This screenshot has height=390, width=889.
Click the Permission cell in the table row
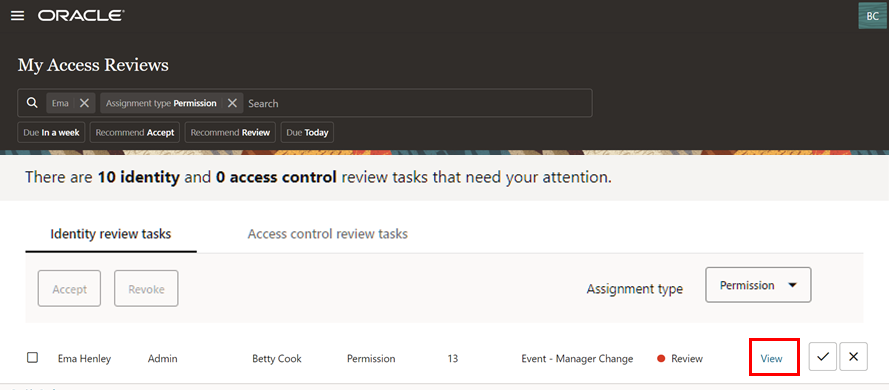(371, 358)
